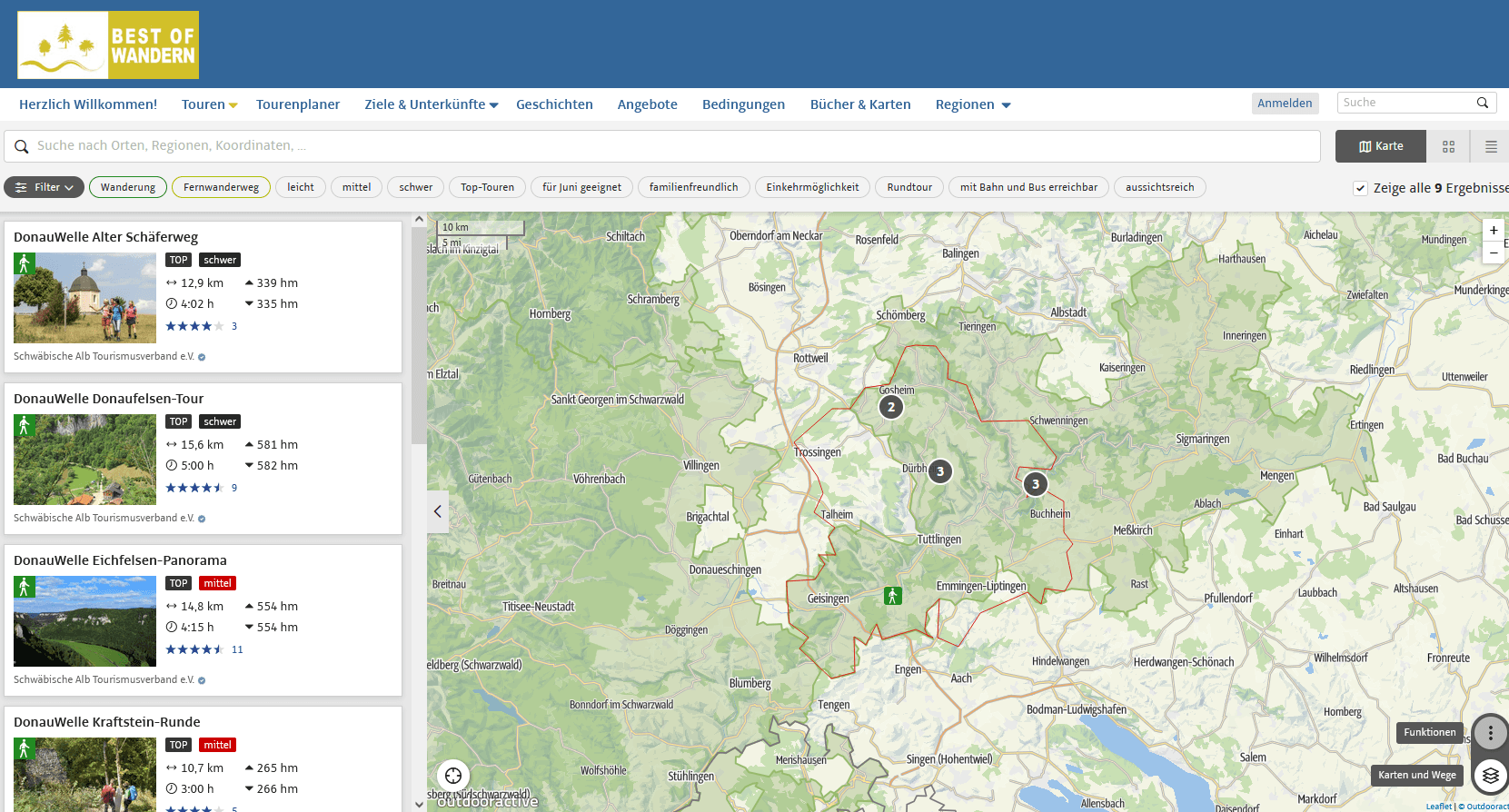Zoom out the map with minus button
The width and height of the screenshot is (1509, 812).
click(1494, 253)
